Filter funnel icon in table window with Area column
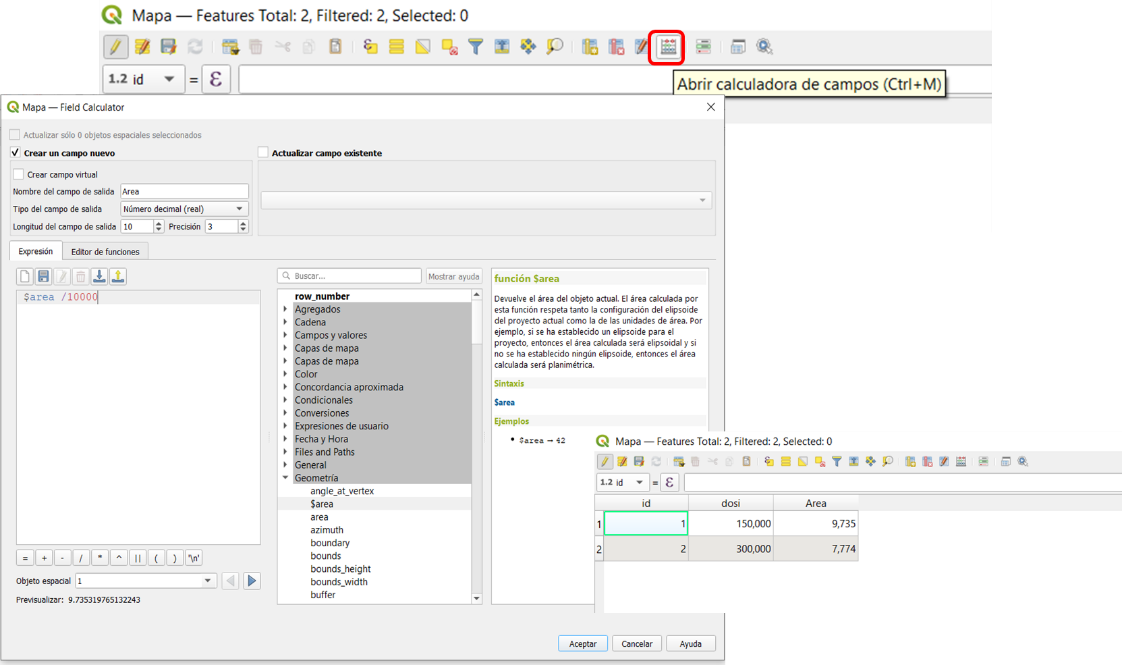1122x665 pixels. click(x=836, y=462)
